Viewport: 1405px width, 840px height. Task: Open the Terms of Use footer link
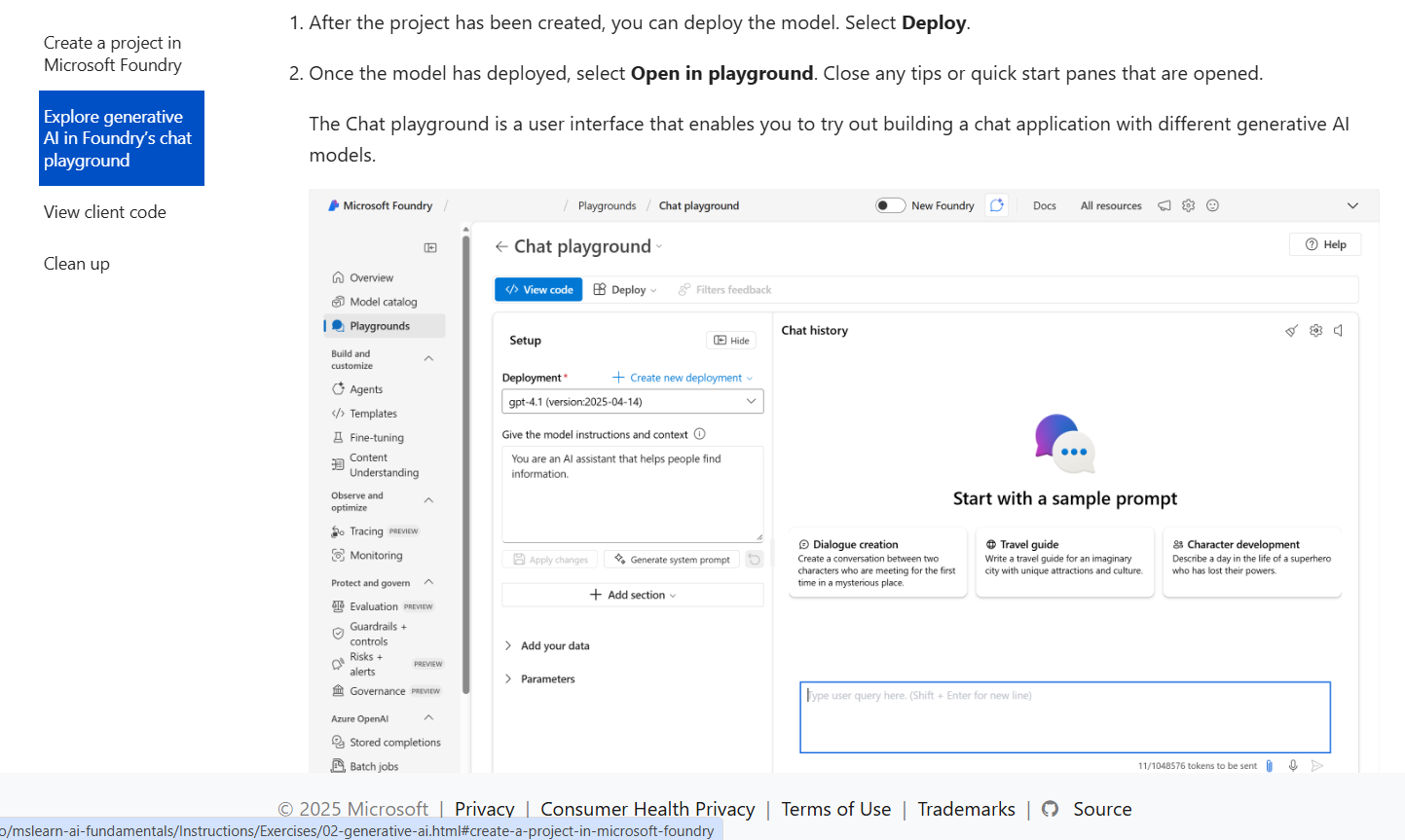pos(836,809)
